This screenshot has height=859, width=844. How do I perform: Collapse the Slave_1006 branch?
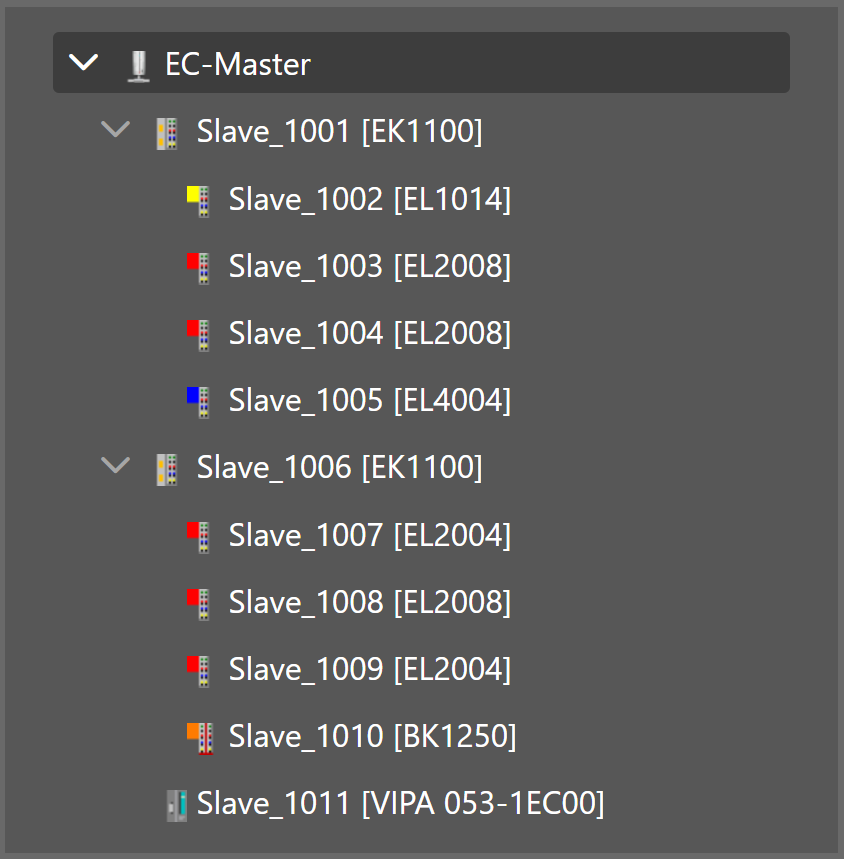click(117, 465)
